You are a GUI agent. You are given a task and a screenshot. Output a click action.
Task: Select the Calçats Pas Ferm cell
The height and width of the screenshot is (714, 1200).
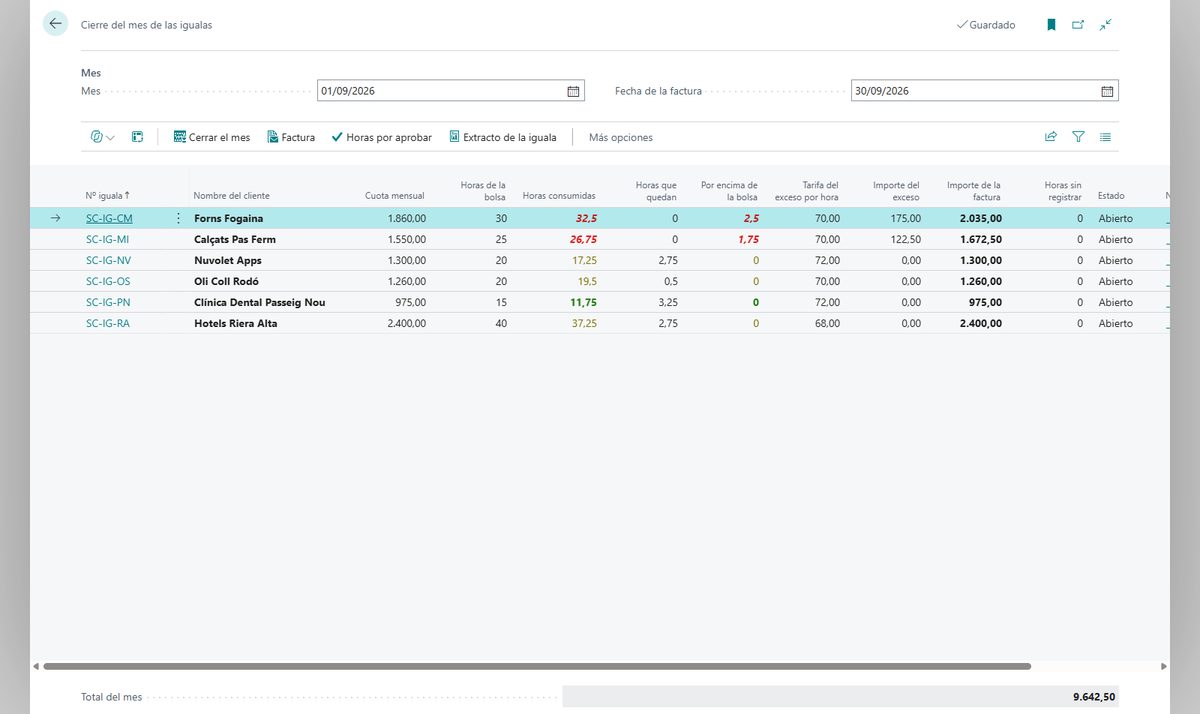click(235, 240)
